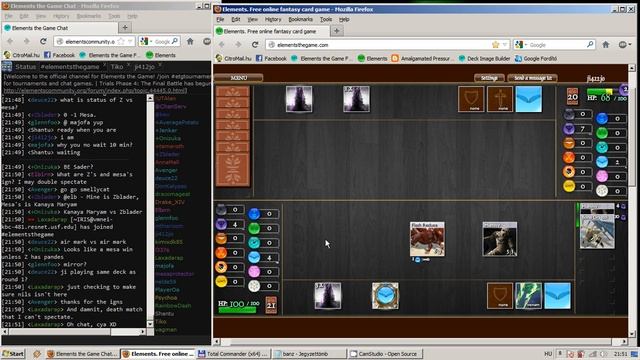640x360 pixels.
Task: Click your teal time quanta icon
Action: click(x=254, y=243)
